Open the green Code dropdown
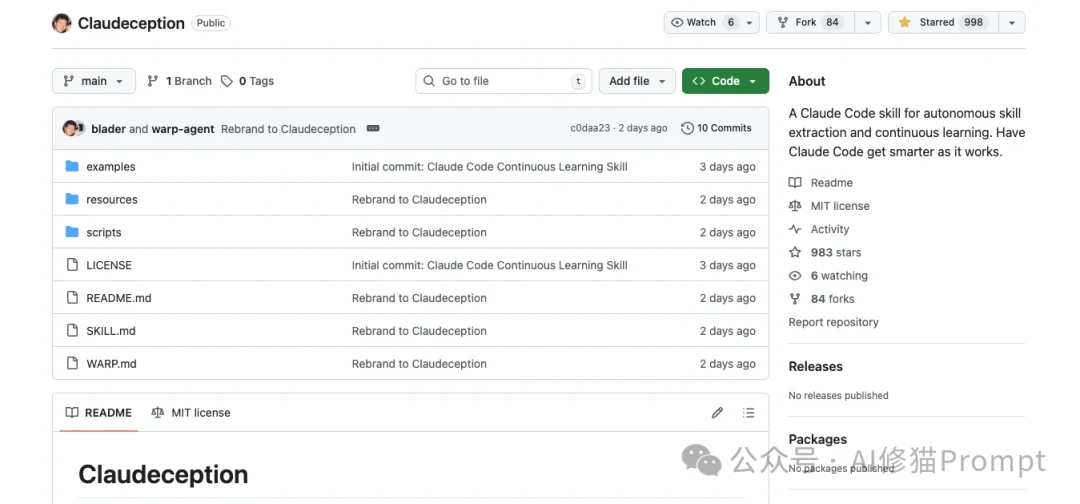The width and height of the screenshot is (1080, 504). click(725, 81)
